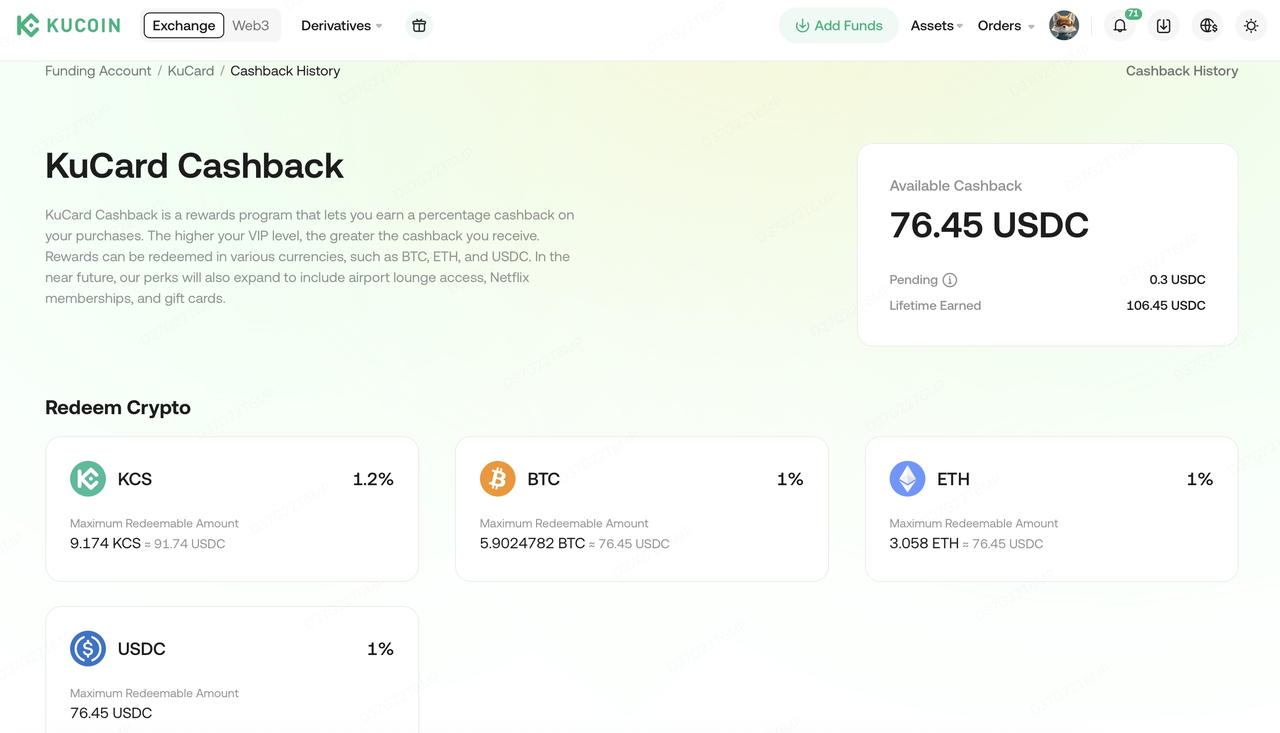The height and width of the screenshot is (733, 1280).
Task: Select the KCS redeem card
Action: pyautogui.click(x=232, y=509)
